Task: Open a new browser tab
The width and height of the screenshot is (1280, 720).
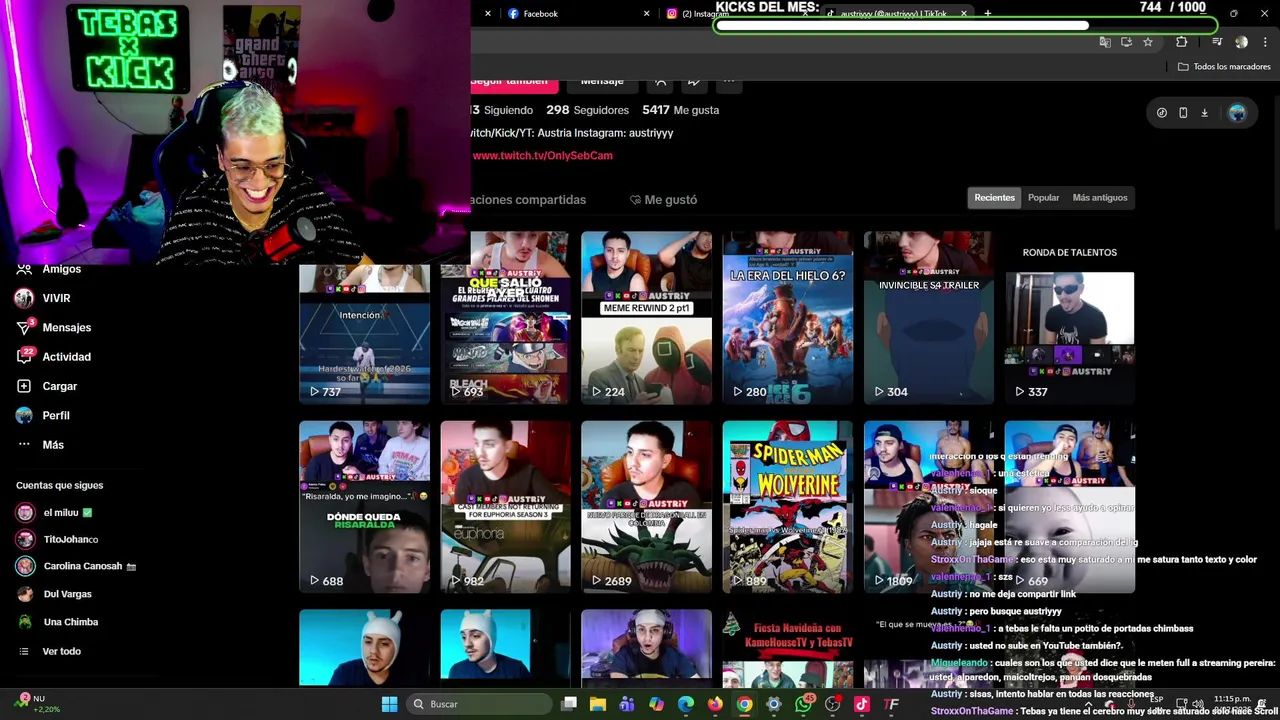Action: click(x=987, y=14)
